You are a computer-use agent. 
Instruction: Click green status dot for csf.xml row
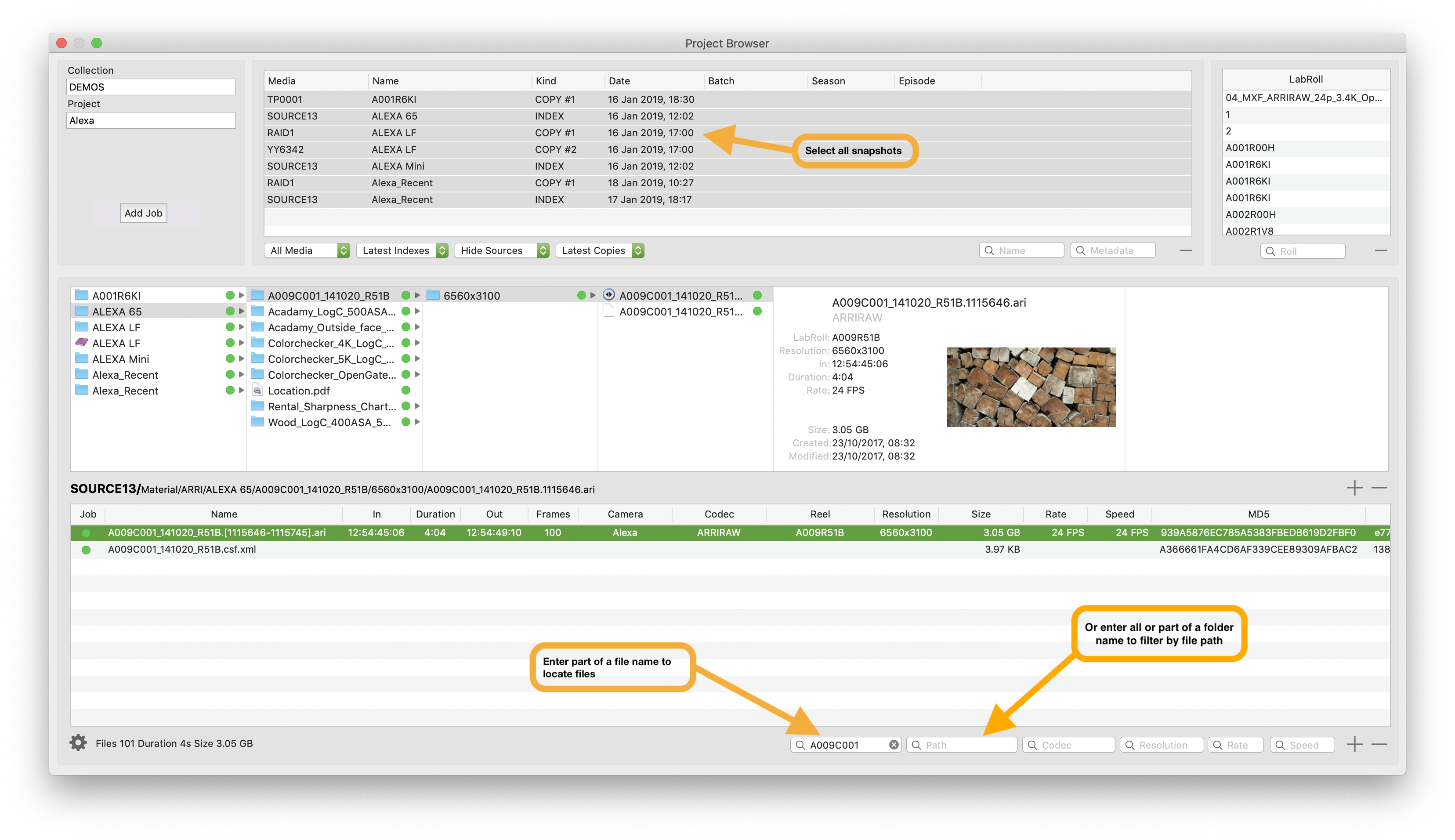[x=86, y=550]
